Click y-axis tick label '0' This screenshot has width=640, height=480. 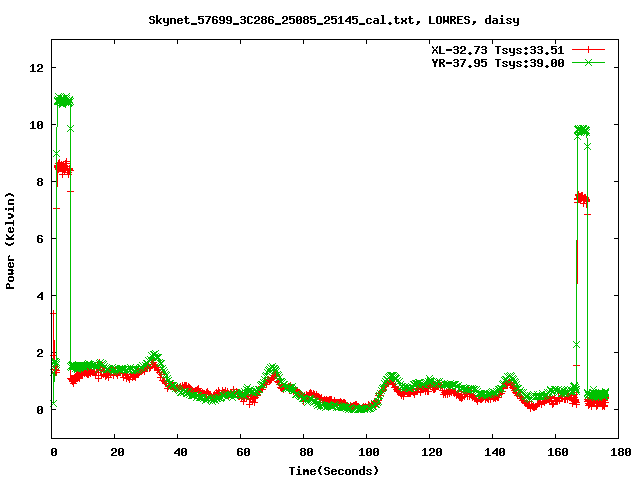[x=40, y=410]
